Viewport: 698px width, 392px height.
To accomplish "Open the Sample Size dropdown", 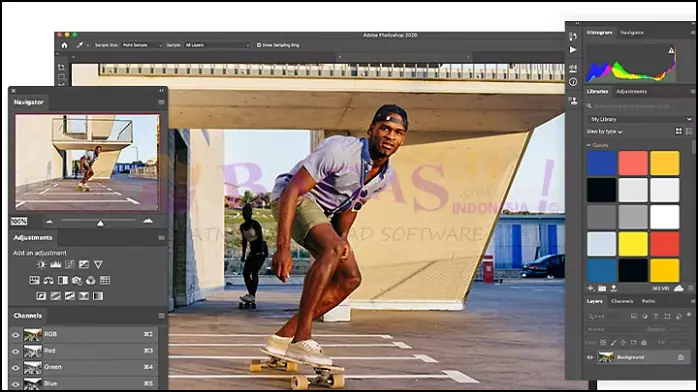I will tap(142, 45).
